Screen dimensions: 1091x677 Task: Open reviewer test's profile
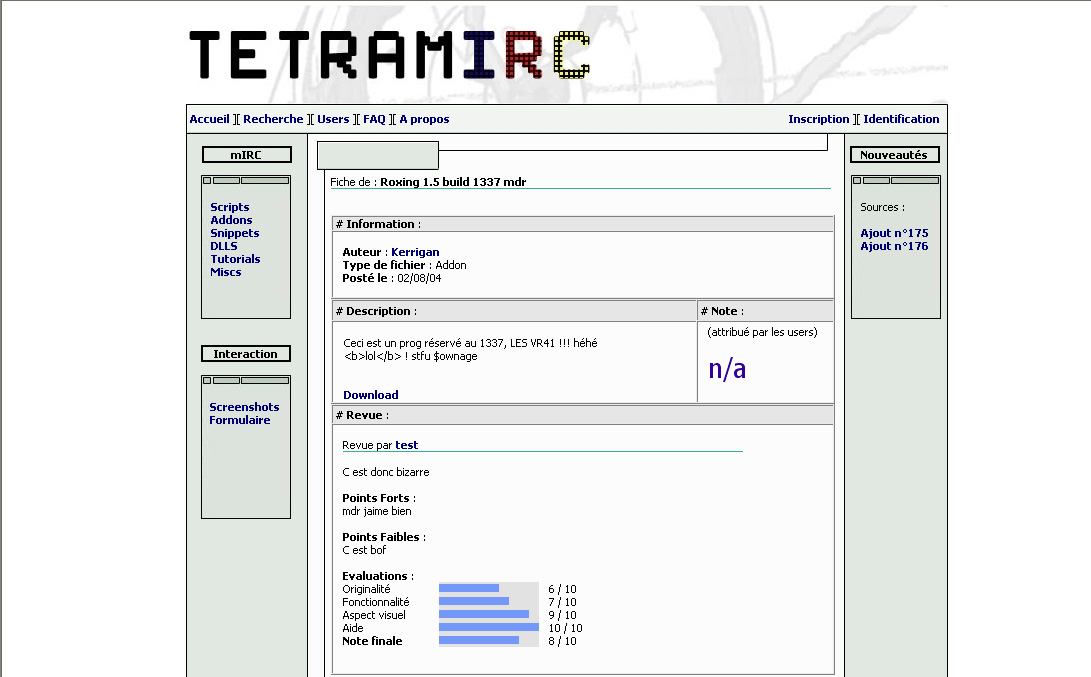[406, 445]
